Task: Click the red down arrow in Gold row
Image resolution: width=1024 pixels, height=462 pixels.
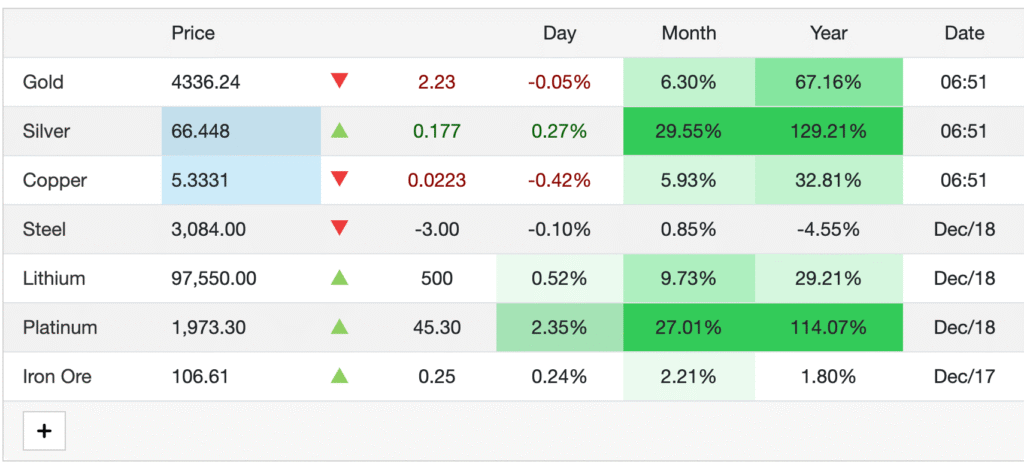Action: pos(340,82)
